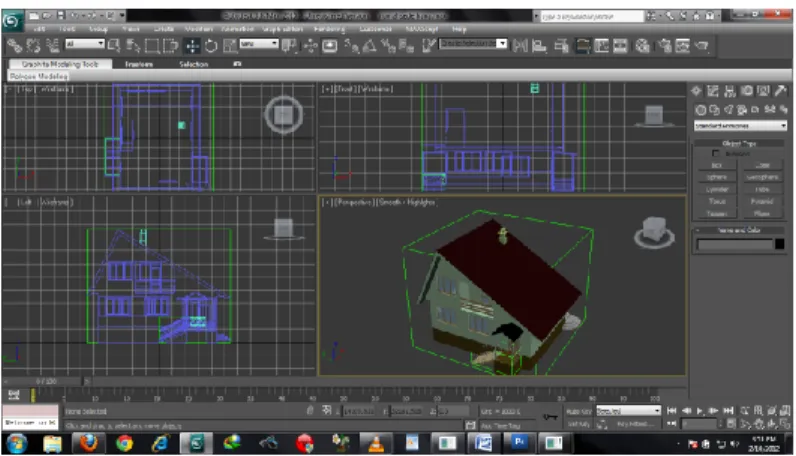Click the Render Production teapot icon
The image size is (796, 456).
pos(702,46)
